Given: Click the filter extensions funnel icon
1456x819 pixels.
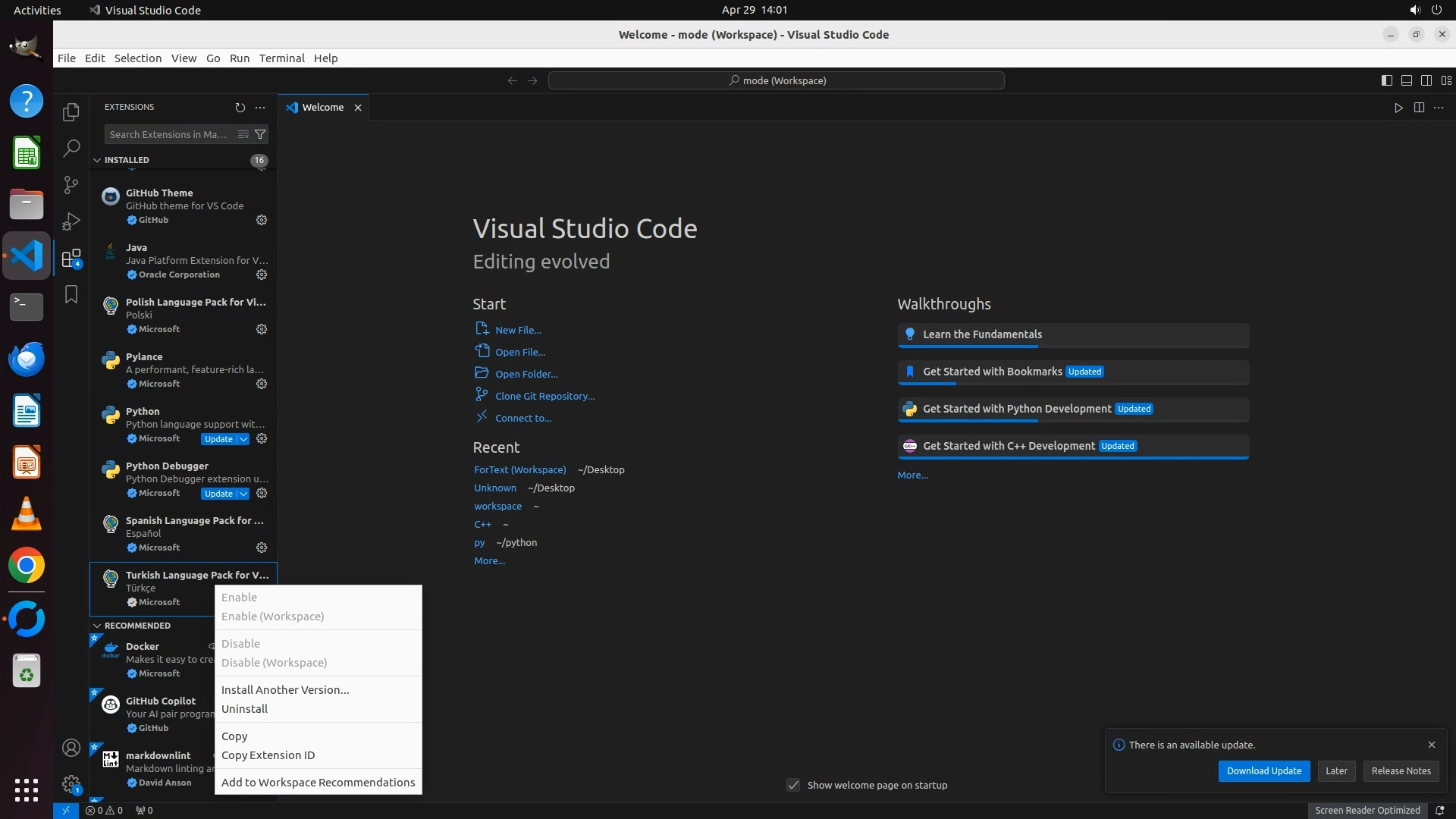Looking at the screenshot, I should (260, 134).
